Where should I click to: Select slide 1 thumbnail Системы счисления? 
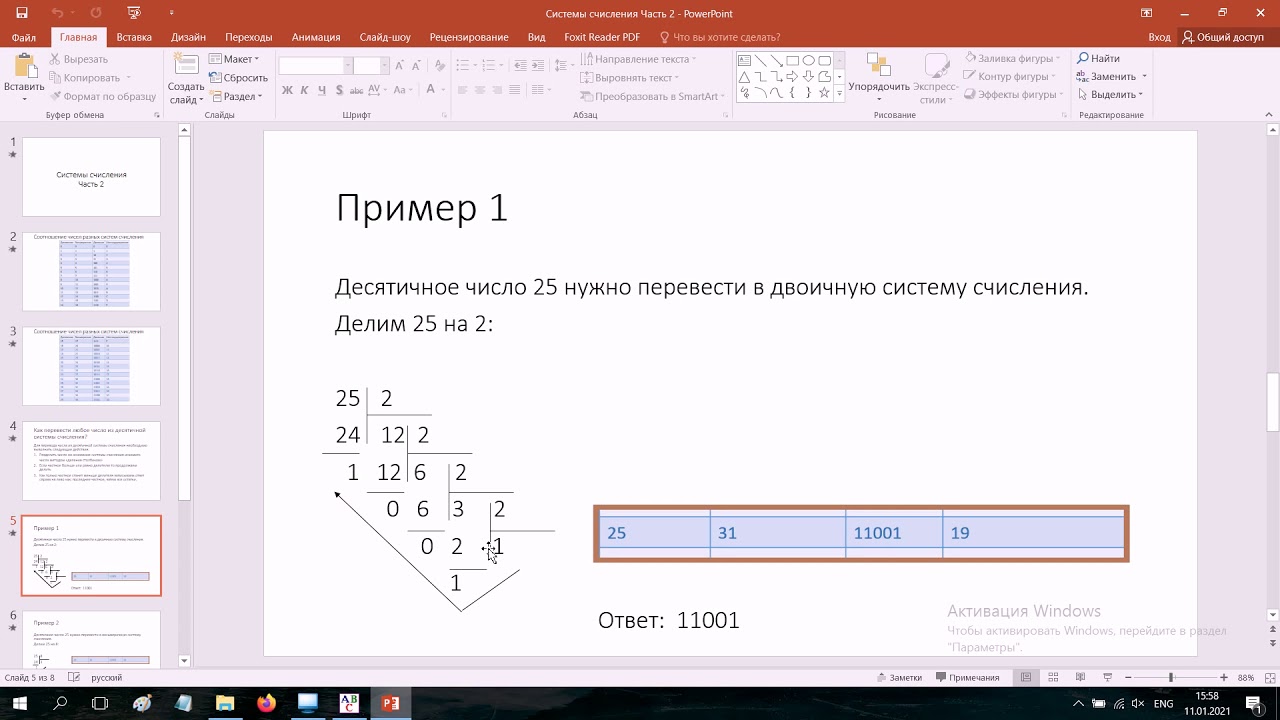[x=91, y=177]
